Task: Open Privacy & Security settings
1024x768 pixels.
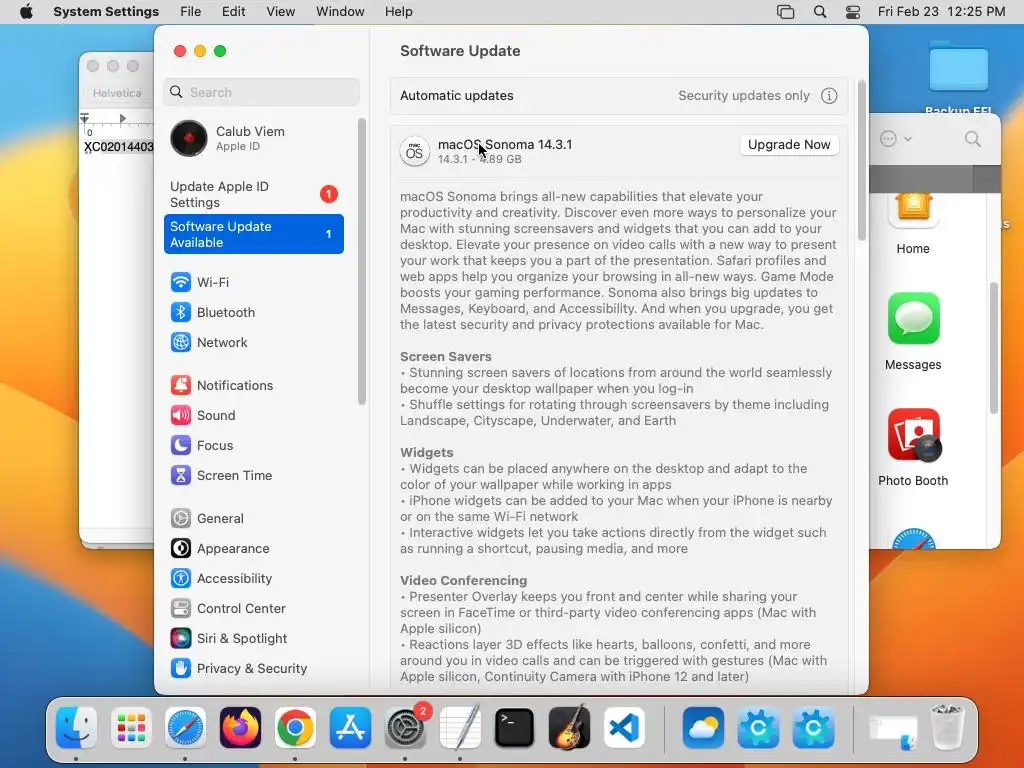Action: tap(253, 669)
